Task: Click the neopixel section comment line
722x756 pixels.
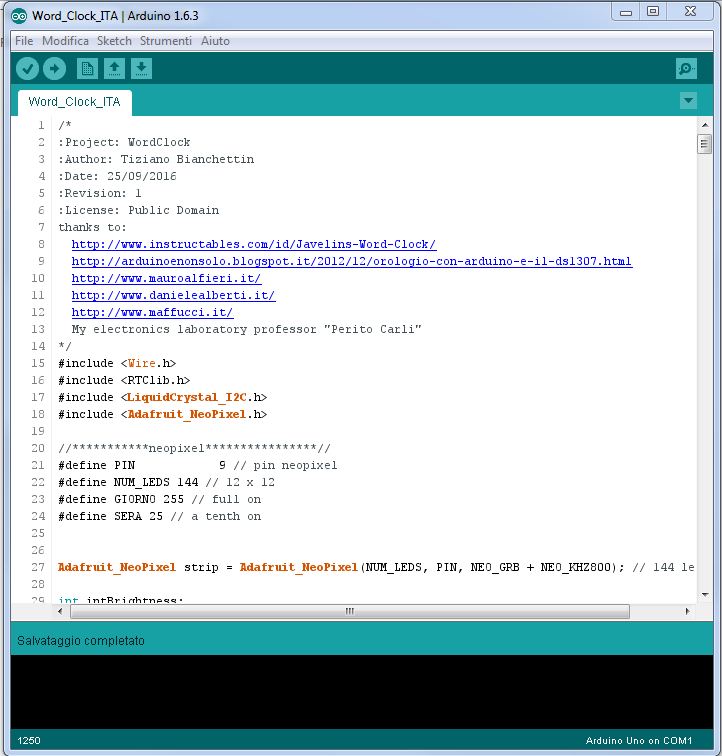Action: tap(195, 448)
